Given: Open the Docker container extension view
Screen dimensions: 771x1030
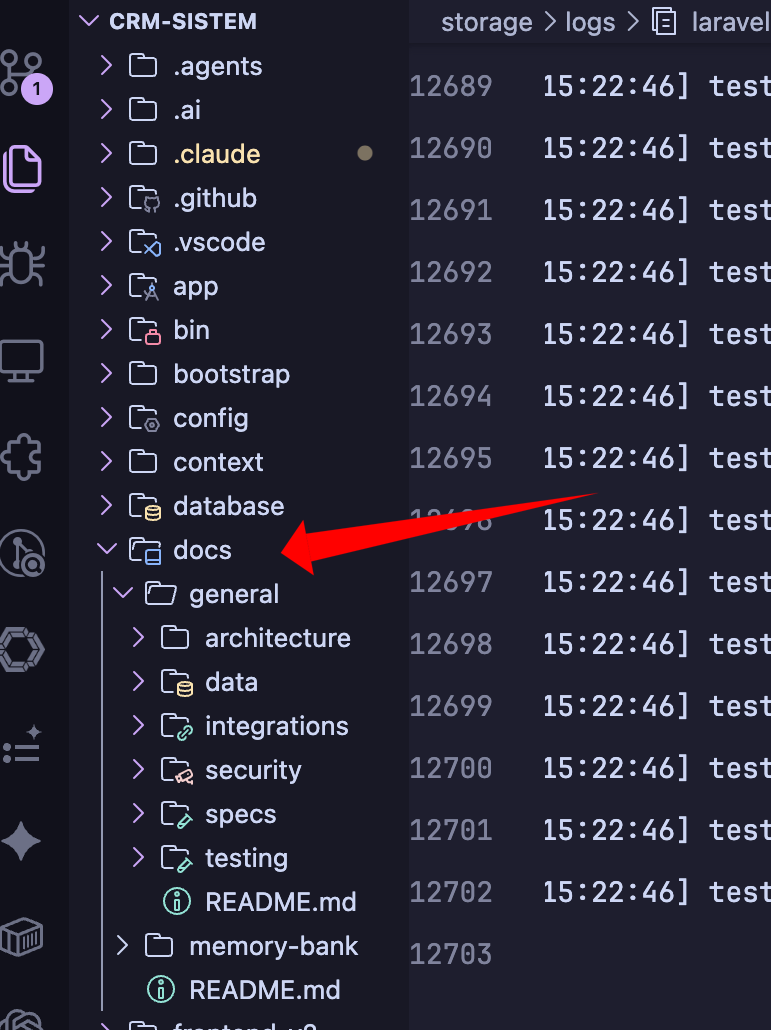Looking at the screenshot, I should coord(22,937).
